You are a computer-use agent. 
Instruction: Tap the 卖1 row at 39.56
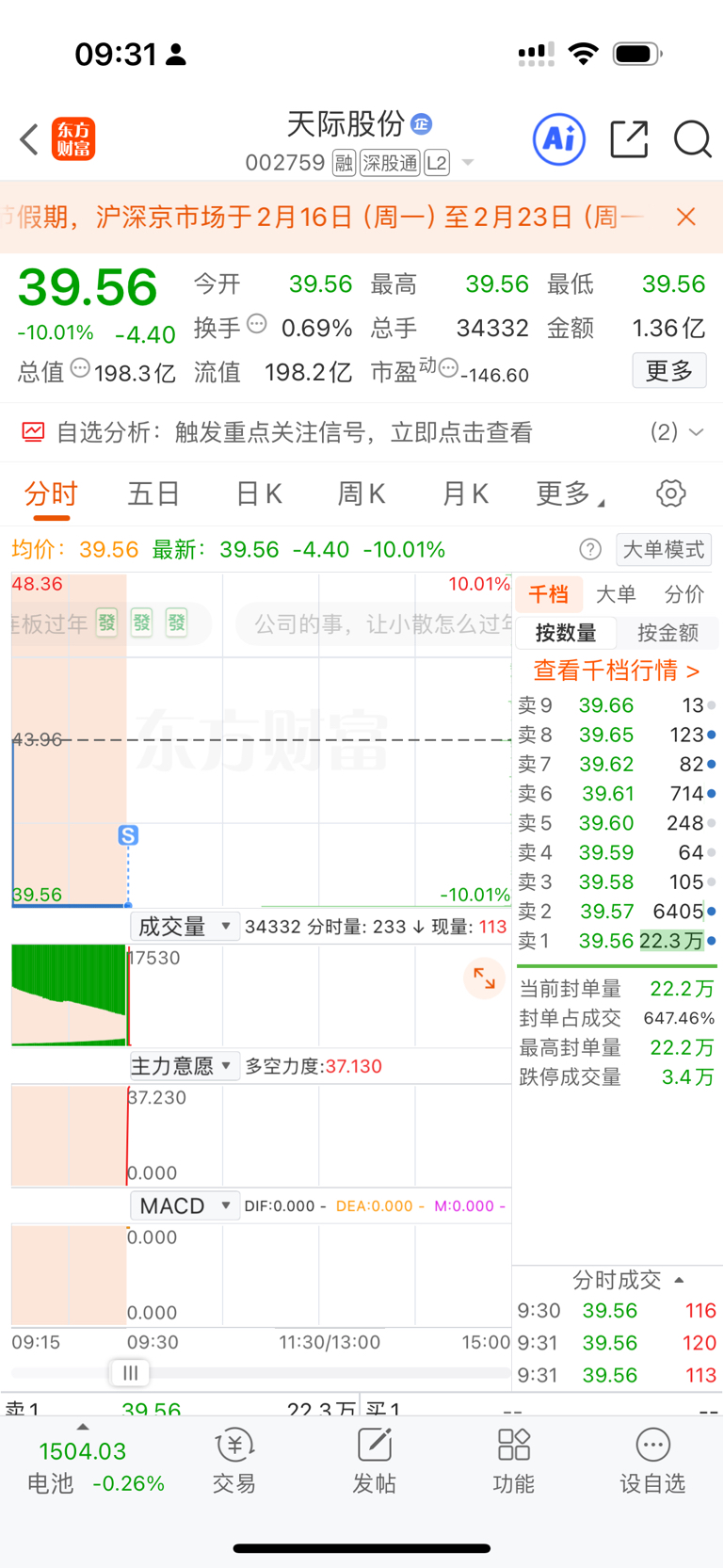coord(617,941)
